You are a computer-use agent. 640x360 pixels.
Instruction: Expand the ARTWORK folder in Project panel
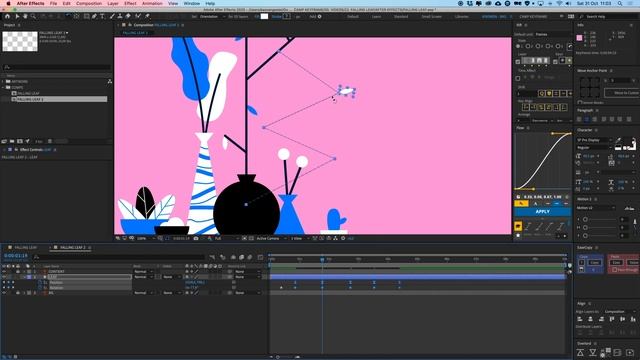coord(3,82)
